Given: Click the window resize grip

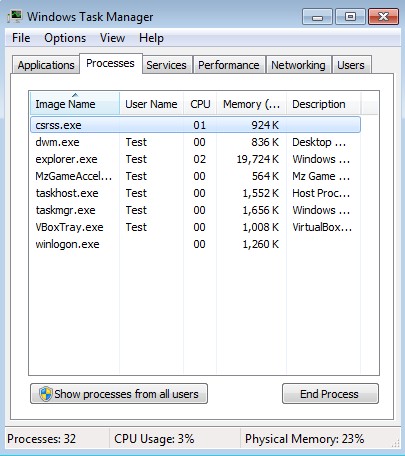Looking at the screenshot, I should point(396,443).
